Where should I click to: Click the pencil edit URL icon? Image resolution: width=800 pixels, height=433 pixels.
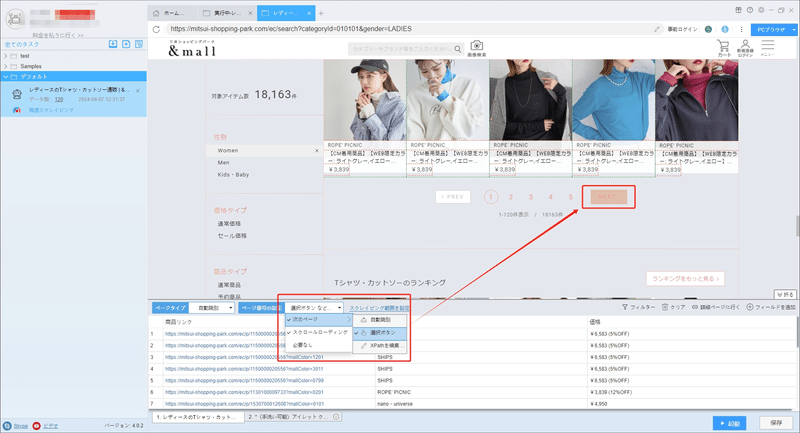click(657, 29)
